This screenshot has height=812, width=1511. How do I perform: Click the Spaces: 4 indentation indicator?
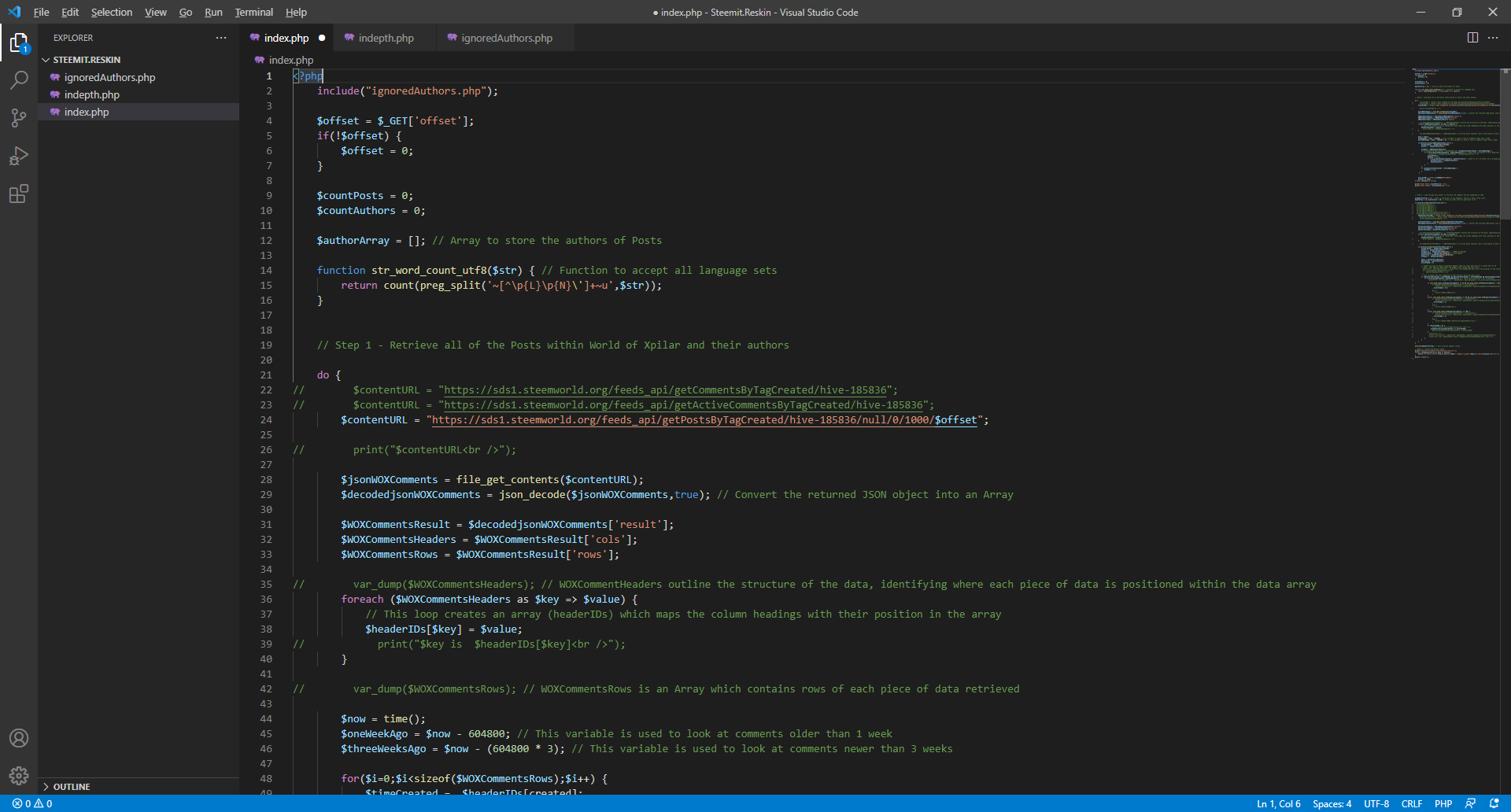(x=1332, y=803)
